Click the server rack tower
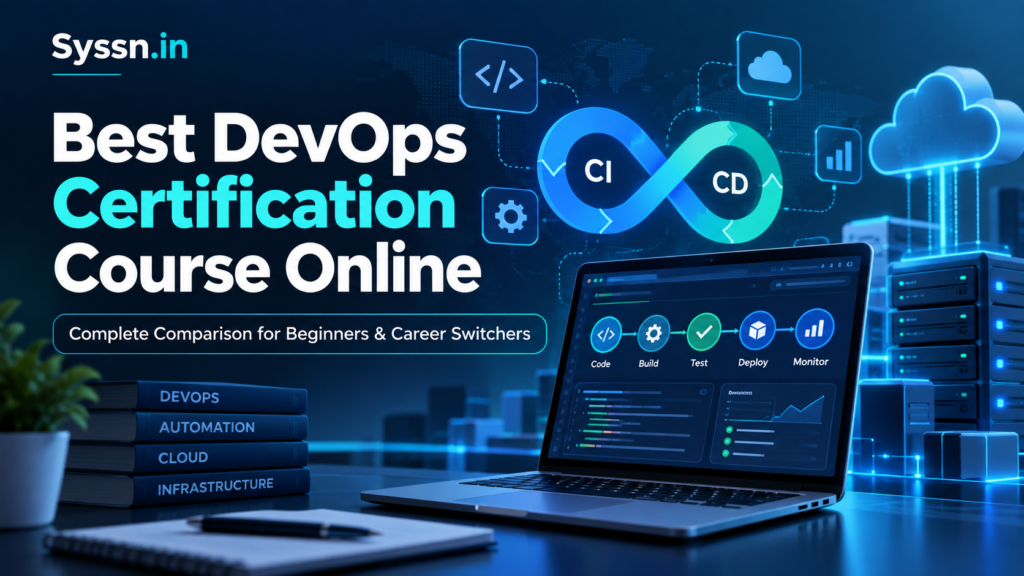This screenshot has height=576, width=1024. click(x=955, y=340)
